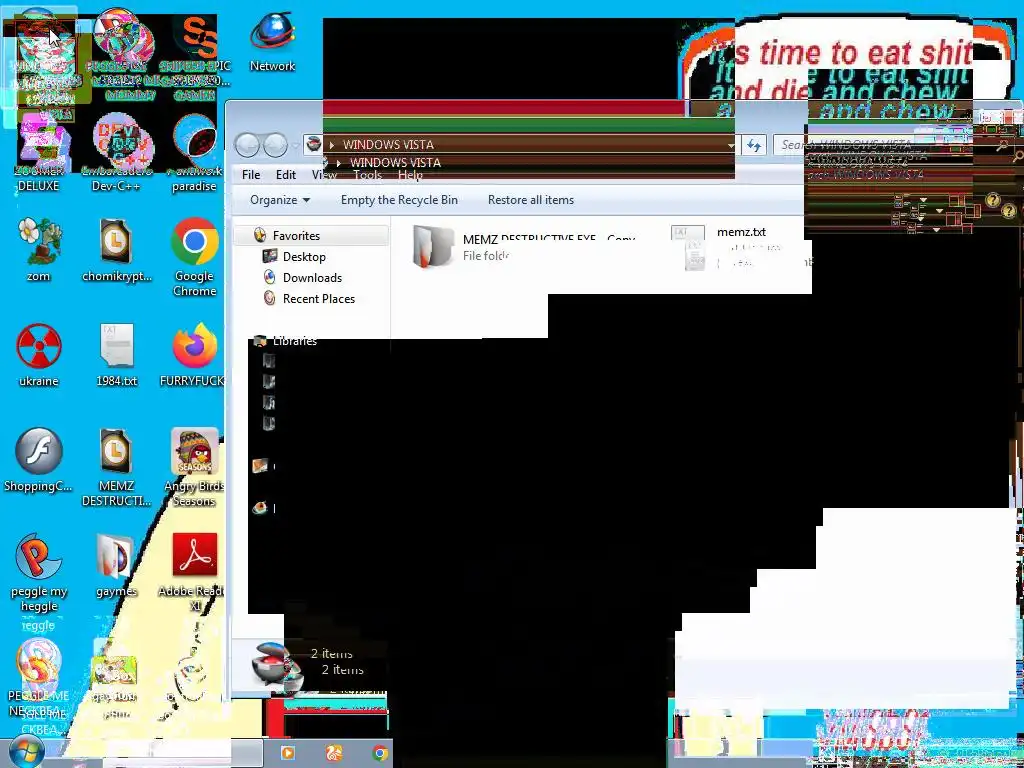Click the media player taskbar icon
1024x768 pixels.
tap(287, 754)
